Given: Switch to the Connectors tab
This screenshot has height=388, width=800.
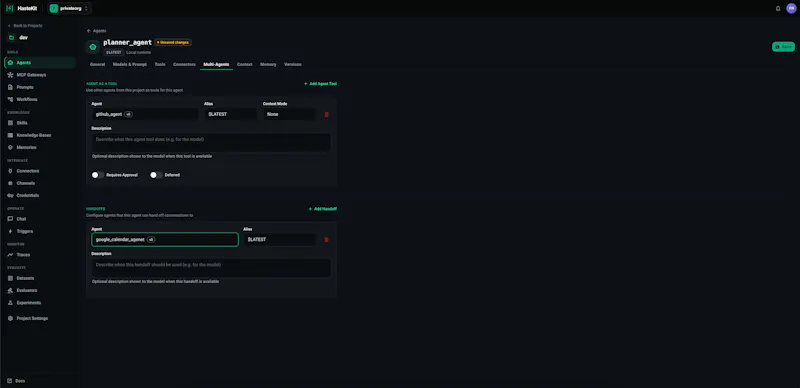Looking at the screenshot, I should [x=184, y=64].
